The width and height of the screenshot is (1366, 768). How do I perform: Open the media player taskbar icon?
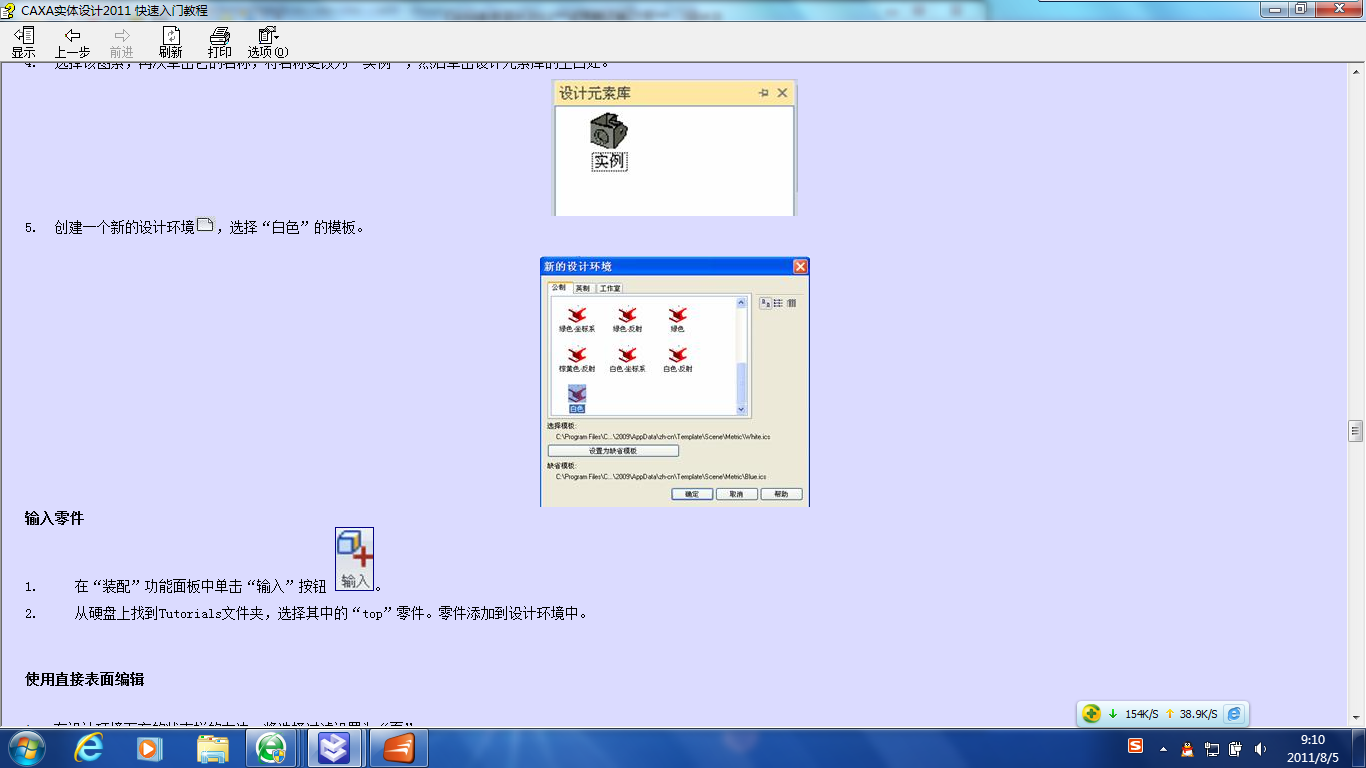point(149,748)
